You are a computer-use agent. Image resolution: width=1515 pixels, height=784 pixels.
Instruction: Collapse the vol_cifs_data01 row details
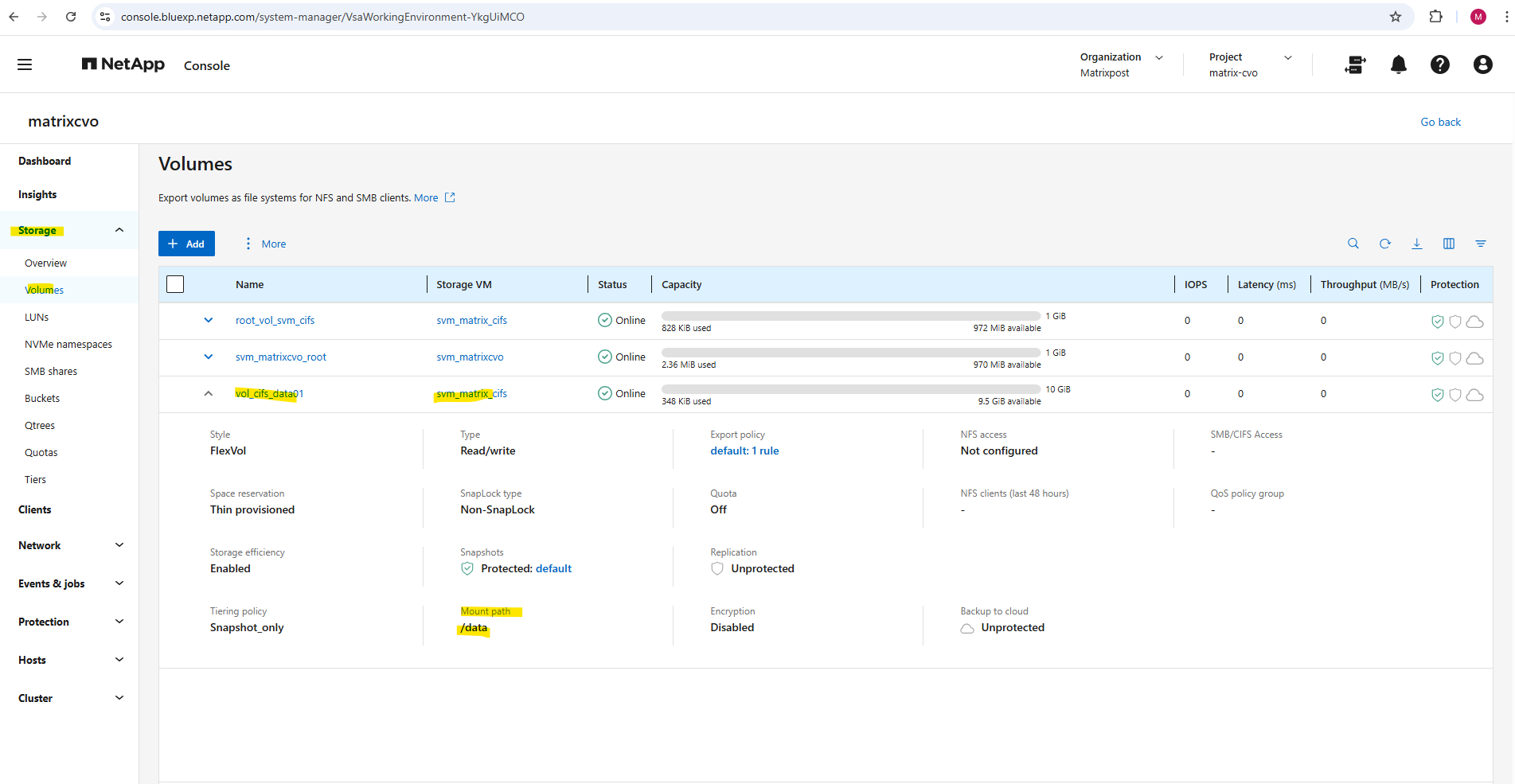click(x=209, y=394)
